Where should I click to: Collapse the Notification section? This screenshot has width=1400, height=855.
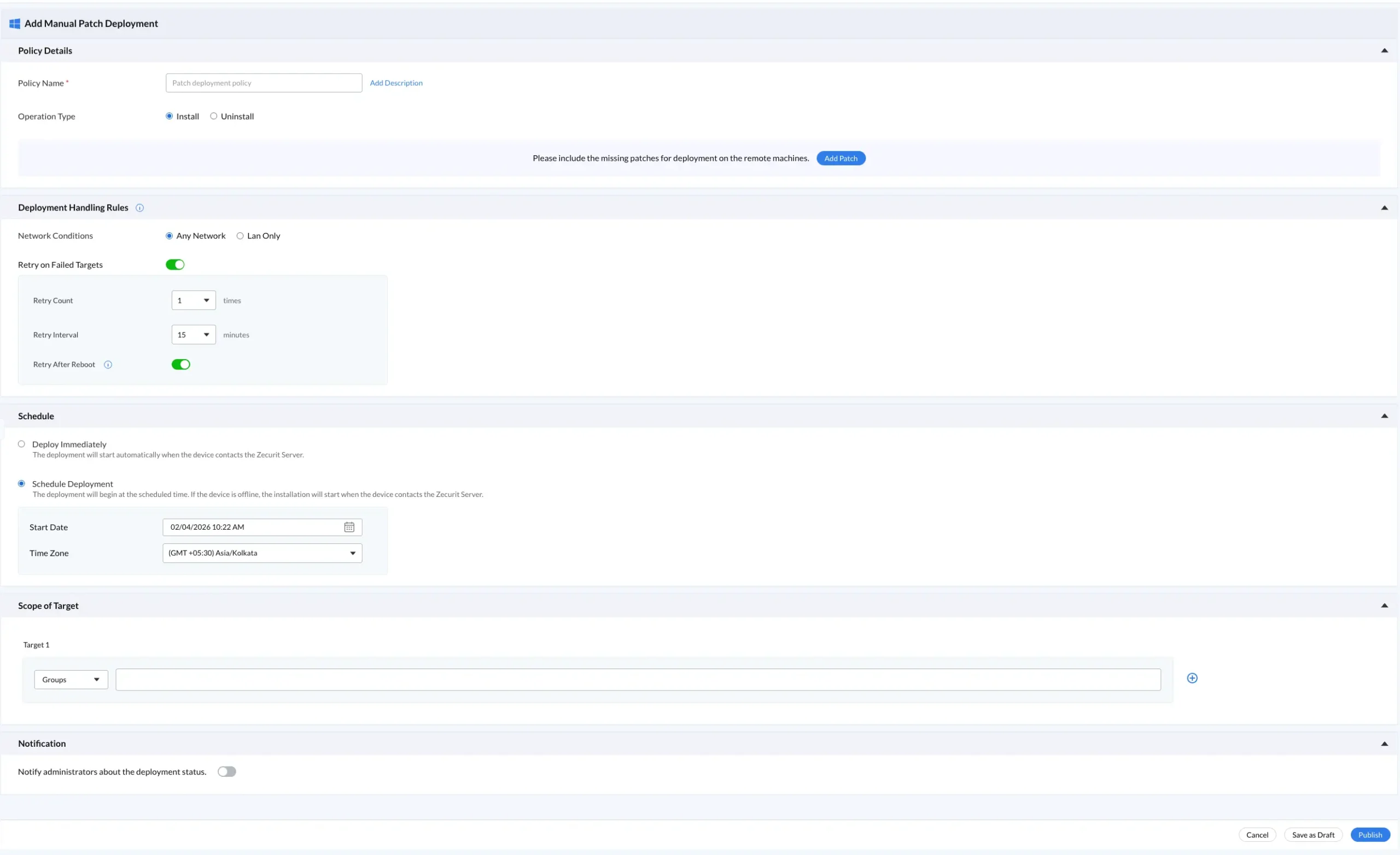tap(1384, 743)
